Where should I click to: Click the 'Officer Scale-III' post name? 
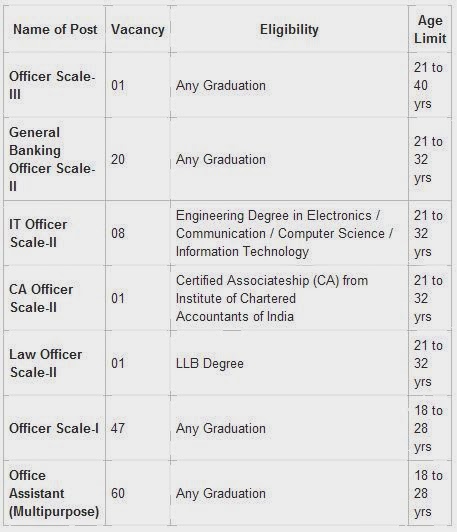[x=52, y=85]
